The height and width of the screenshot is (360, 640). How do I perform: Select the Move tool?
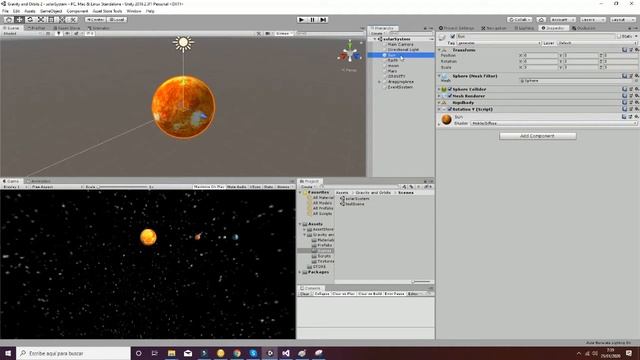pos(19,20)
